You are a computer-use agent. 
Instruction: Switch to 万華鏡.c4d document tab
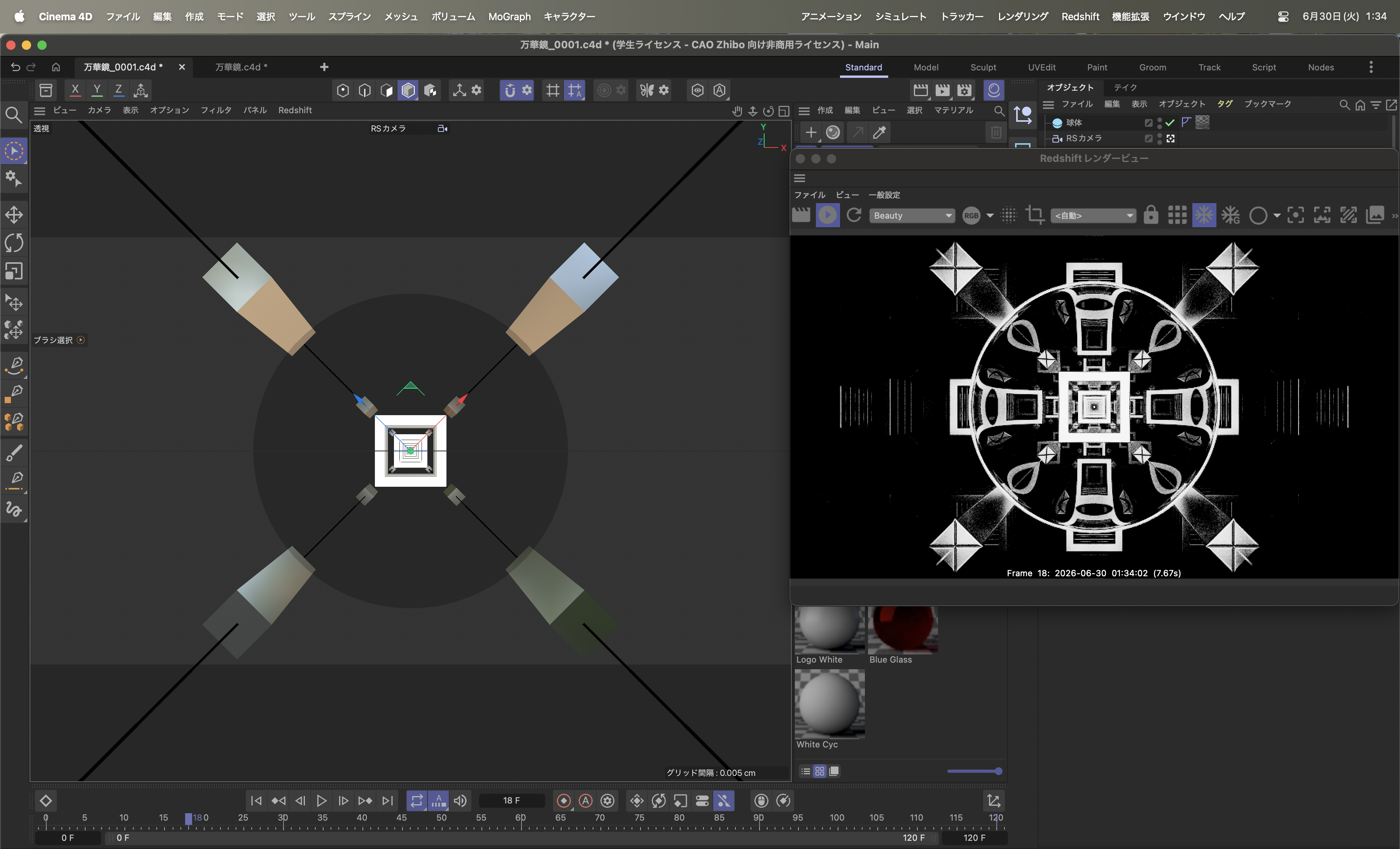241,67
